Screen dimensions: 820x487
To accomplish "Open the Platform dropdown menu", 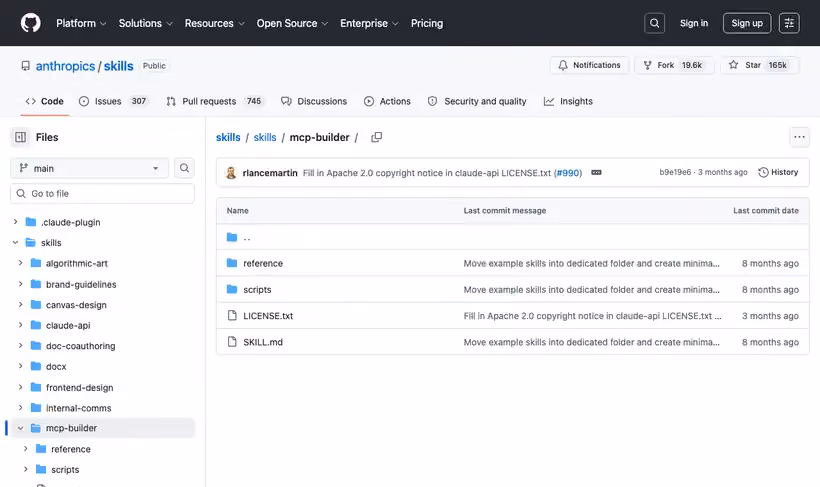I will [81, 23].
